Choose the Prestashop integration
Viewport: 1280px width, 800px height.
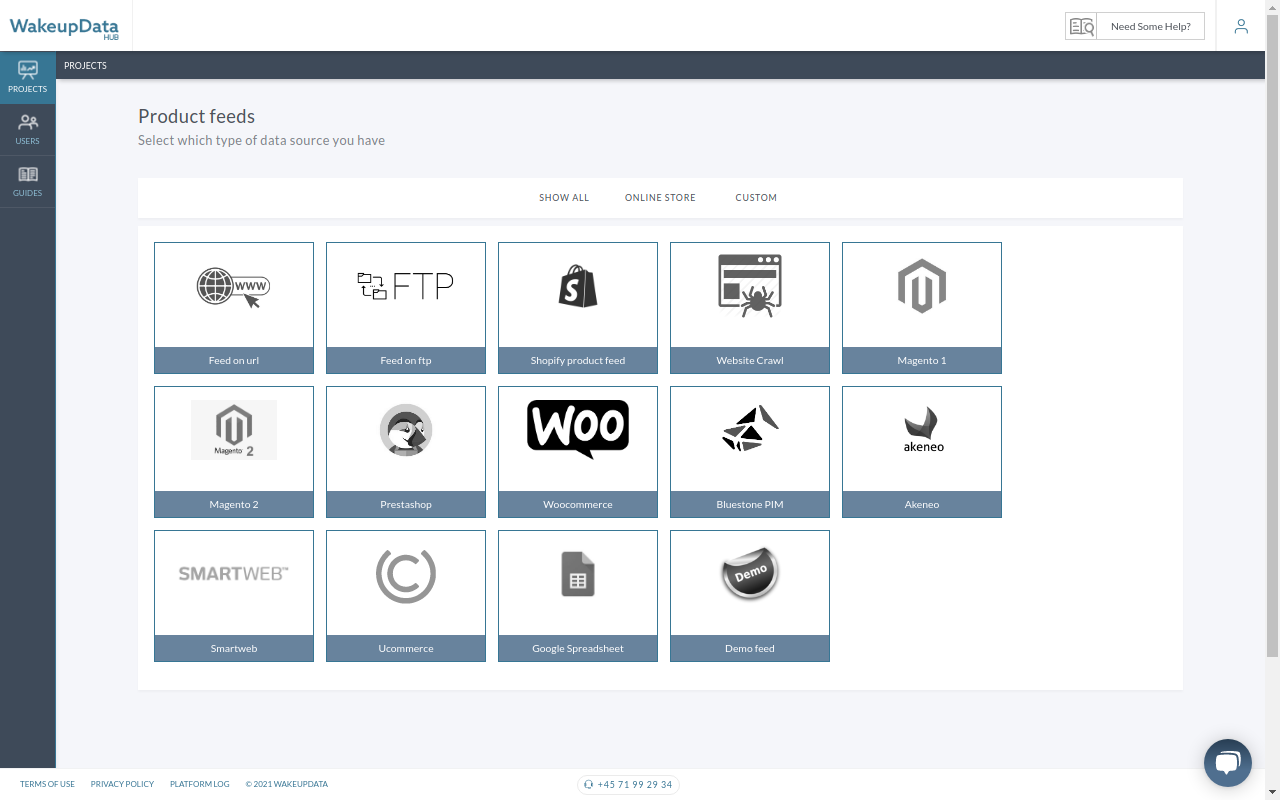(405, 451)
